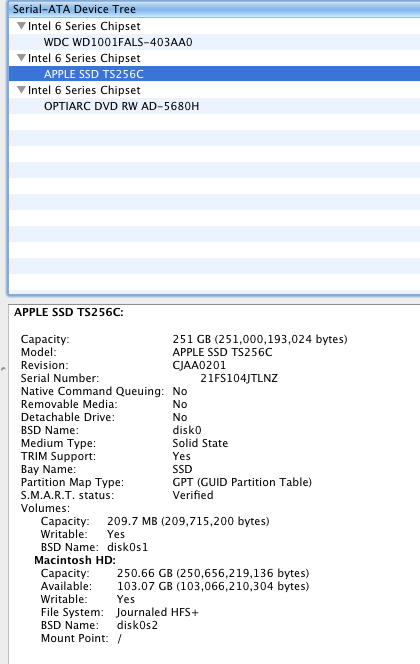This screenshot has height=664, width=420.
Task: Select the highlighted APPLE SSD TS256C tree row
Action: 214,74
